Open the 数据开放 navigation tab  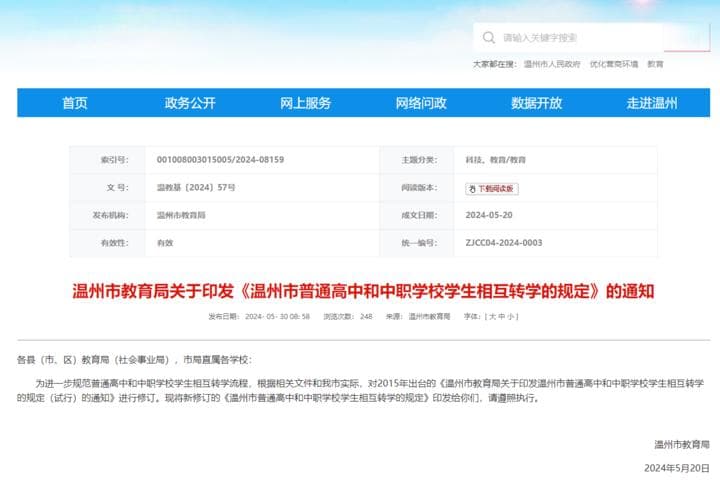pos(536,103)
